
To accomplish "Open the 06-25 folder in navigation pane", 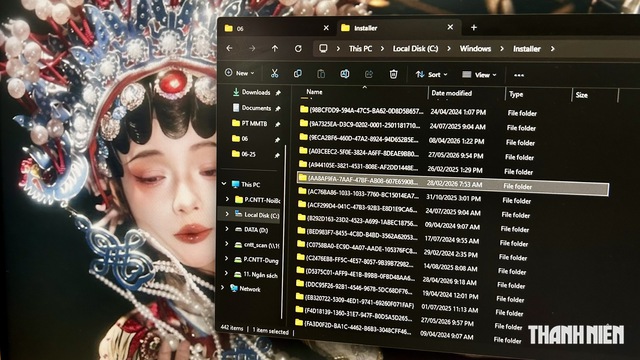I will pyautogui.click(x=244, y=154).
